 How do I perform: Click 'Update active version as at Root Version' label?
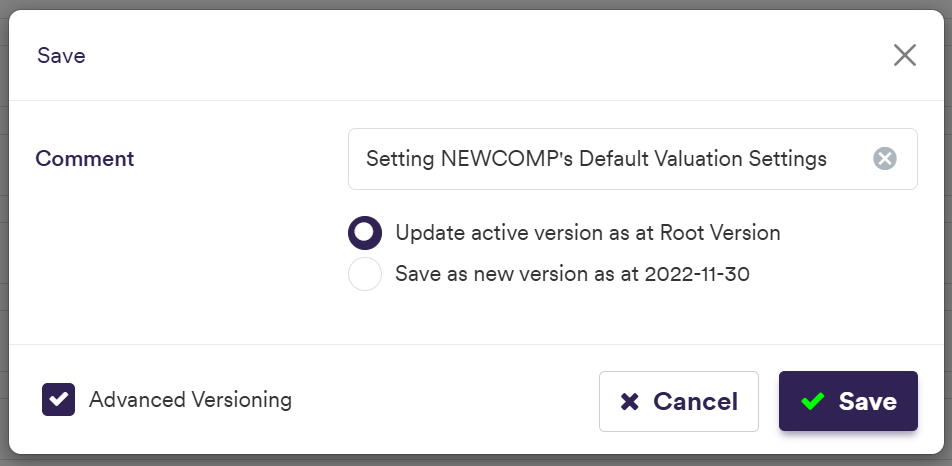point(587,233)
